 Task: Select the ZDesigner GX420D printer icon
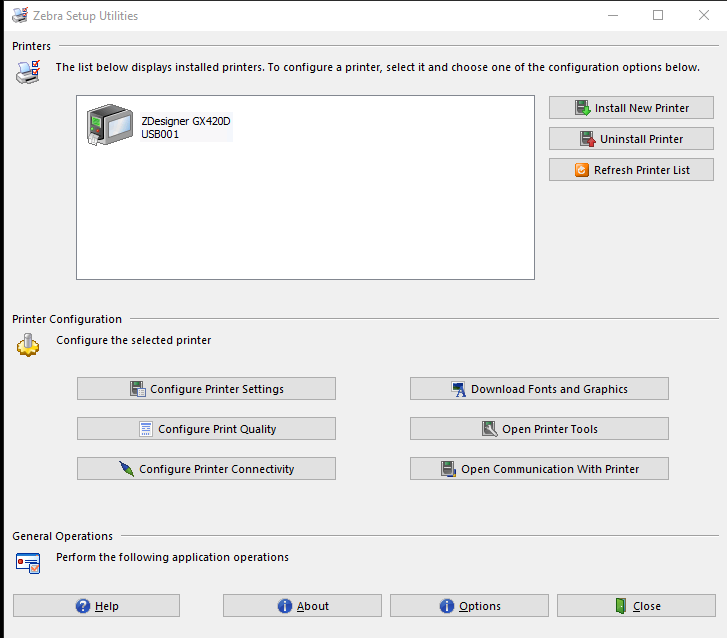point(109,124)
